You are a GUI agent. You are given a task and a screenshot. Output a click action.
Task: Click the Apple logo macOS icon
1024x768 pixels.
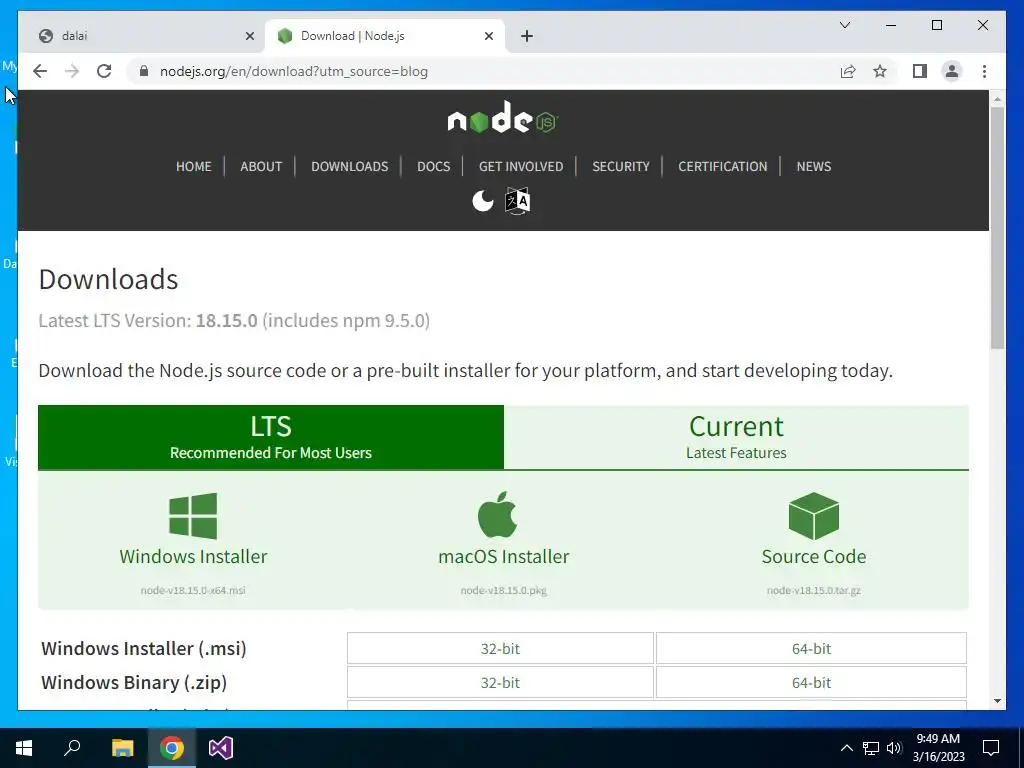498,515
